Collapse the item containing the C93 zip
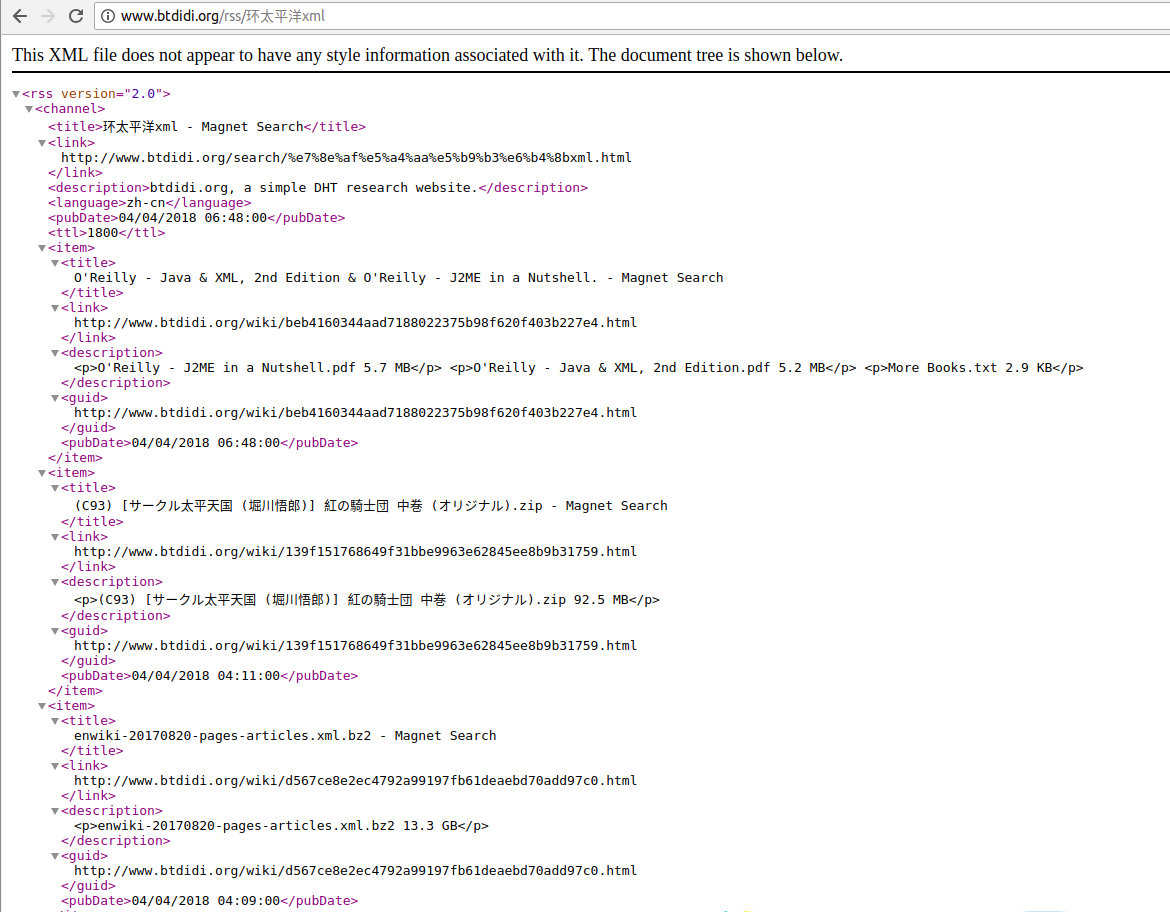Image resolution: width=1170 pixels, height=912 pixels. (43, 473)
